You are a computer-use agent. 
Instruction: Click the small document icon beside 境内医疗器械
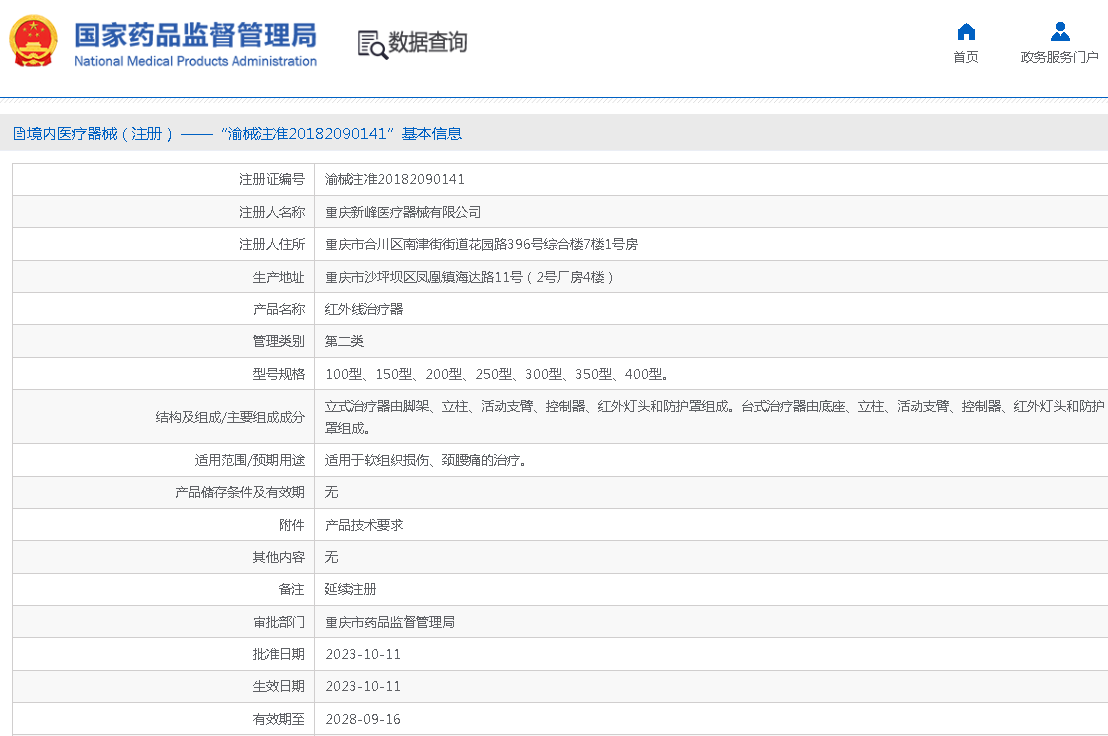pos(19,134)
